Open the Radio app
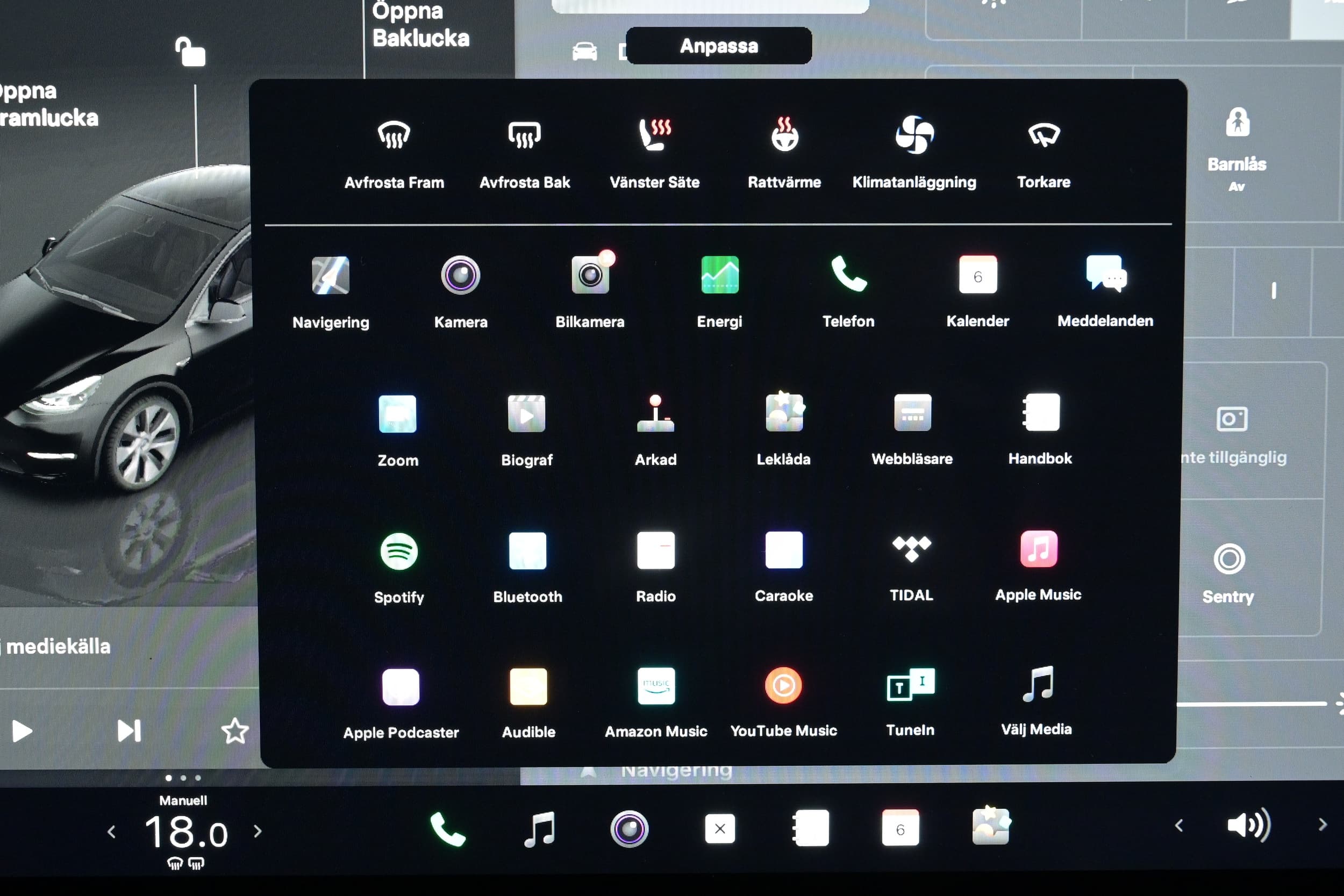This screenshot has width=1344, height=896. point(656,567)
